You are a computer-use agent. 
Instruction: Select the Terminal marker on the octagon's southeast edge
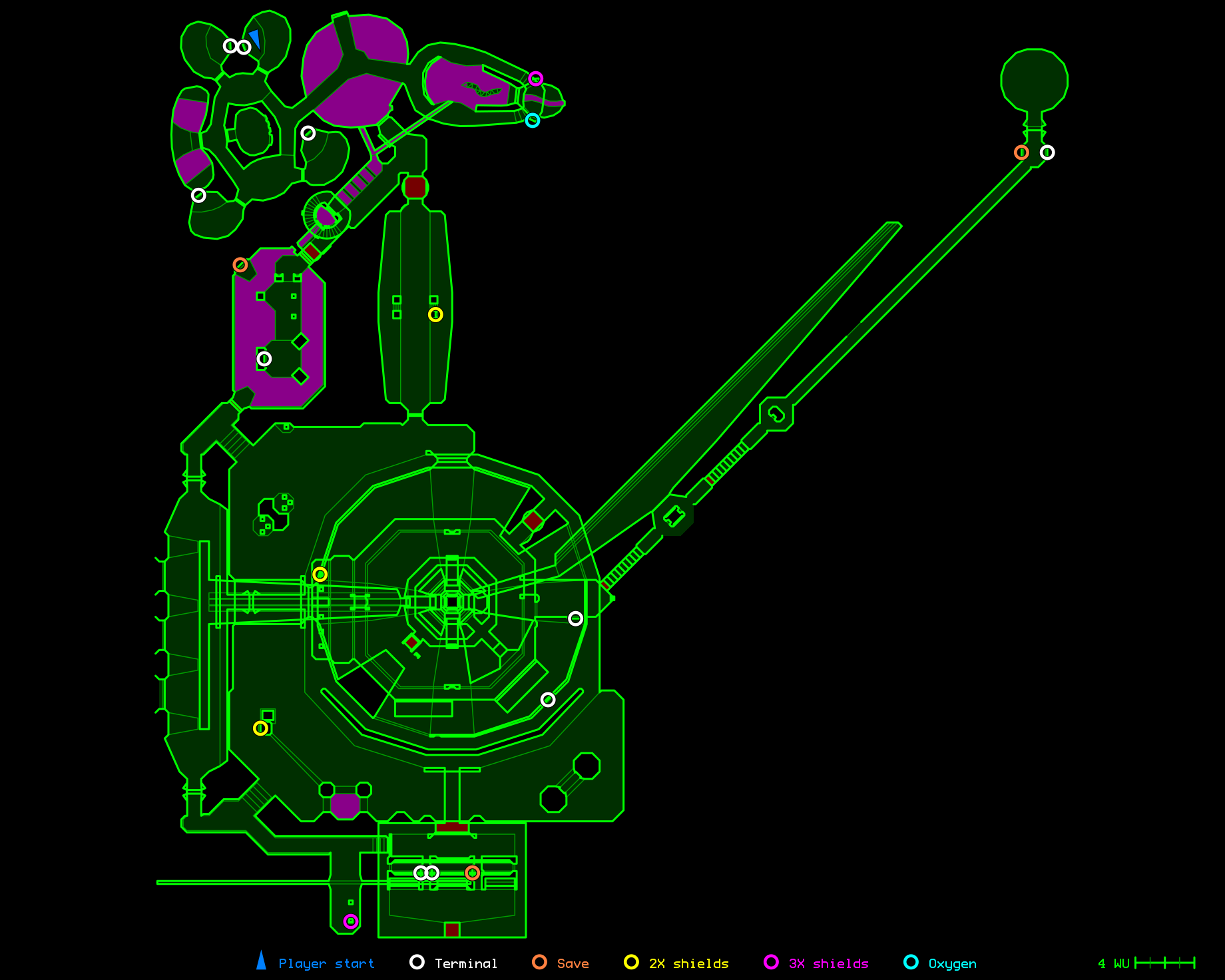(548, 700)
